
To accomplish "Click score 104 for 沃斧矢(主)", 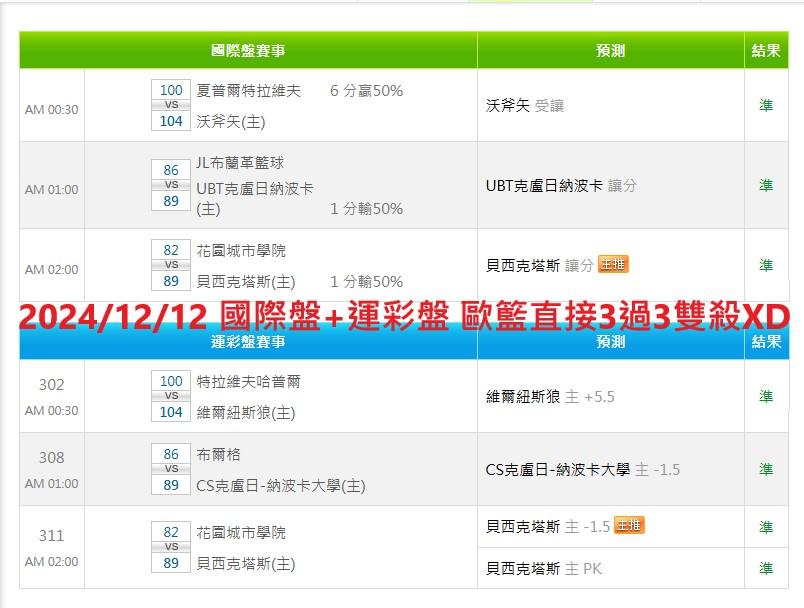I will [x=171, y=121].
